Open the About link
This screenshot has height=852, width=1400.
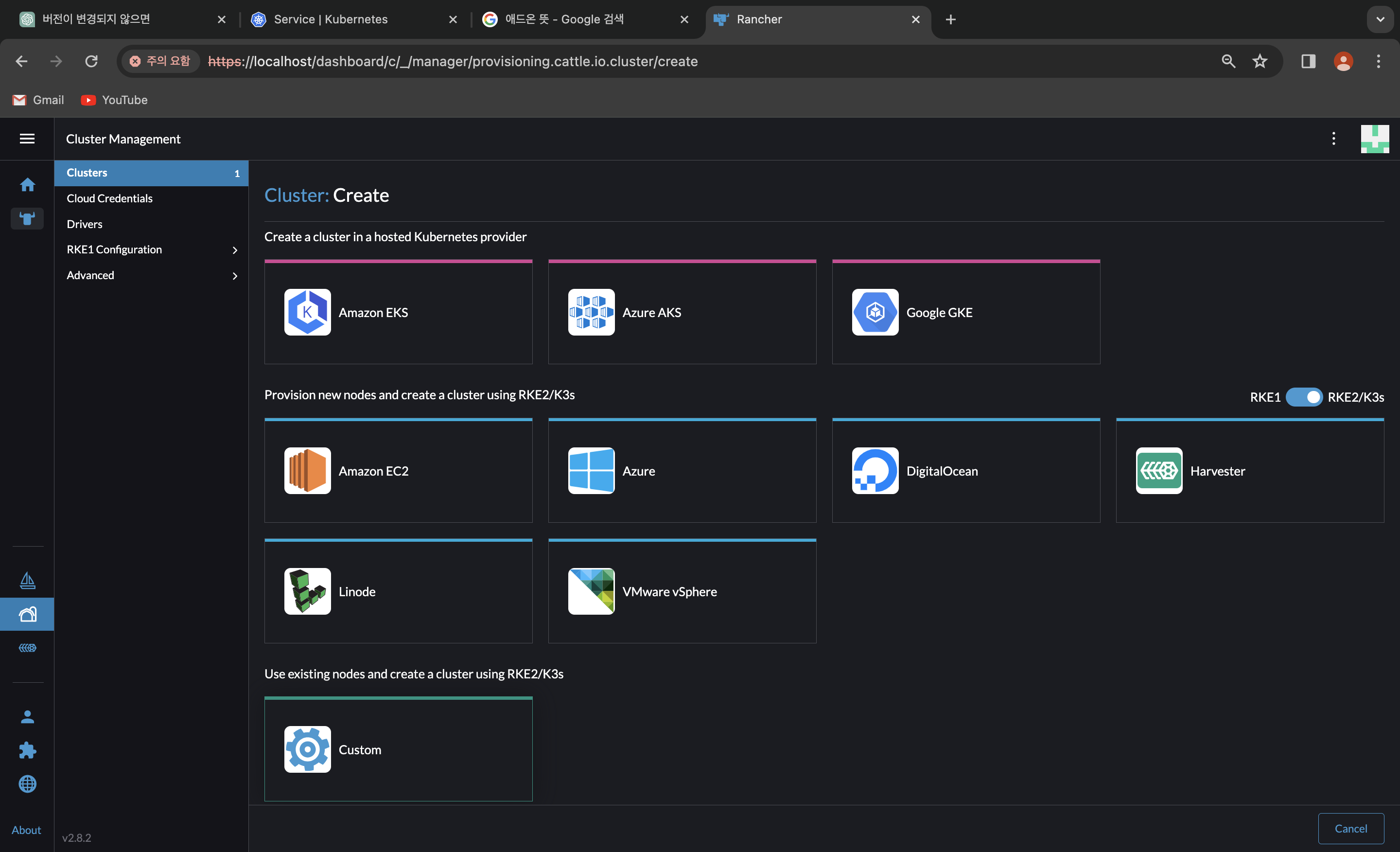(x=26, y=830)
